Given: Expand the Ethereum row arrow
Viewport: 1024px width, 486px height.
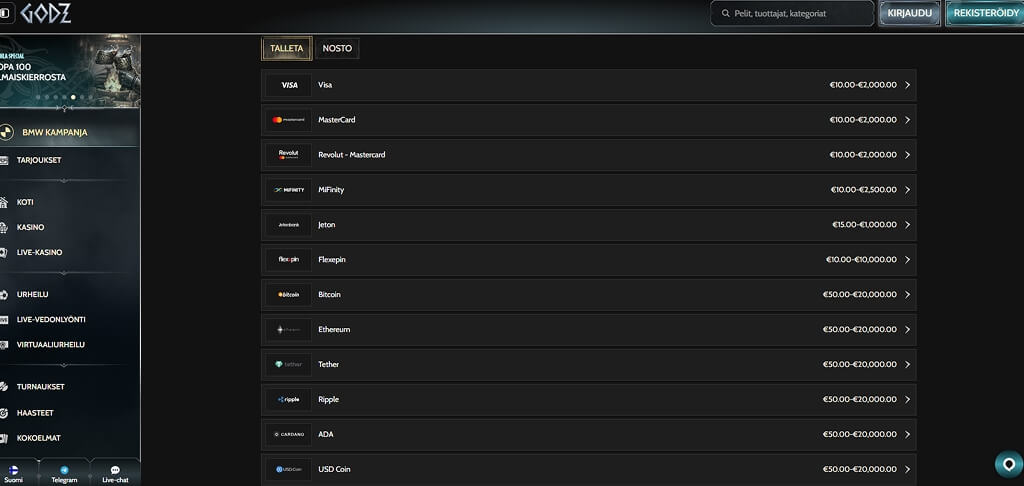Looking at the screenshot, I should click(908, 329).
